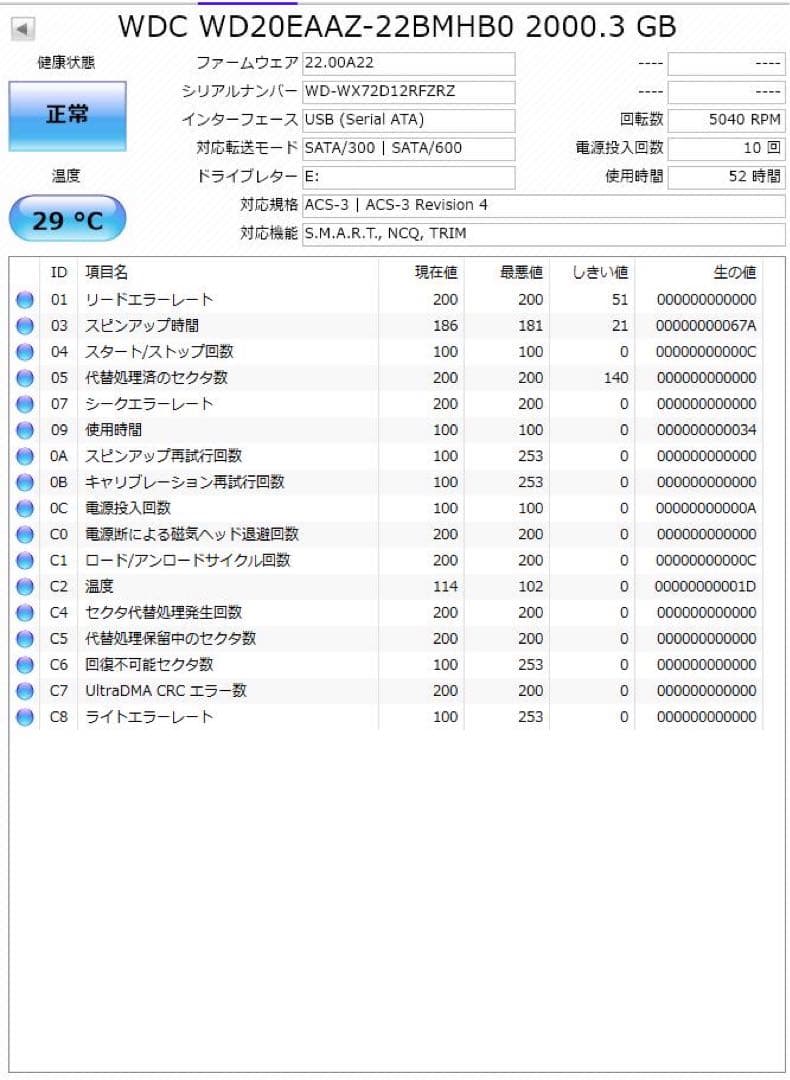Click status orb for UltraDMA CRC エラー数 row

[25, 691]
